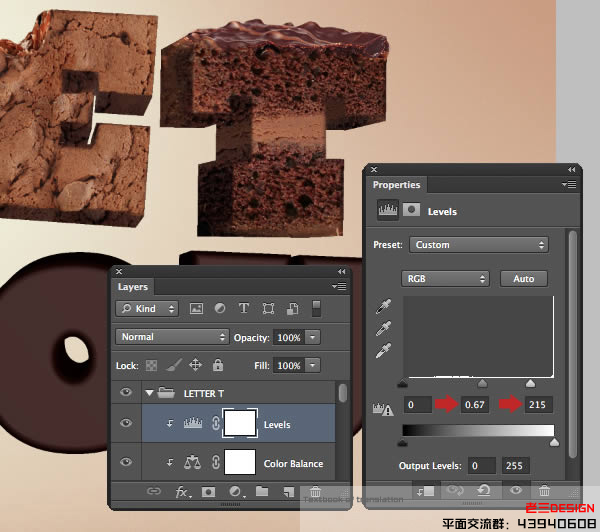Click the lock all padlock icon

point(218,366)
